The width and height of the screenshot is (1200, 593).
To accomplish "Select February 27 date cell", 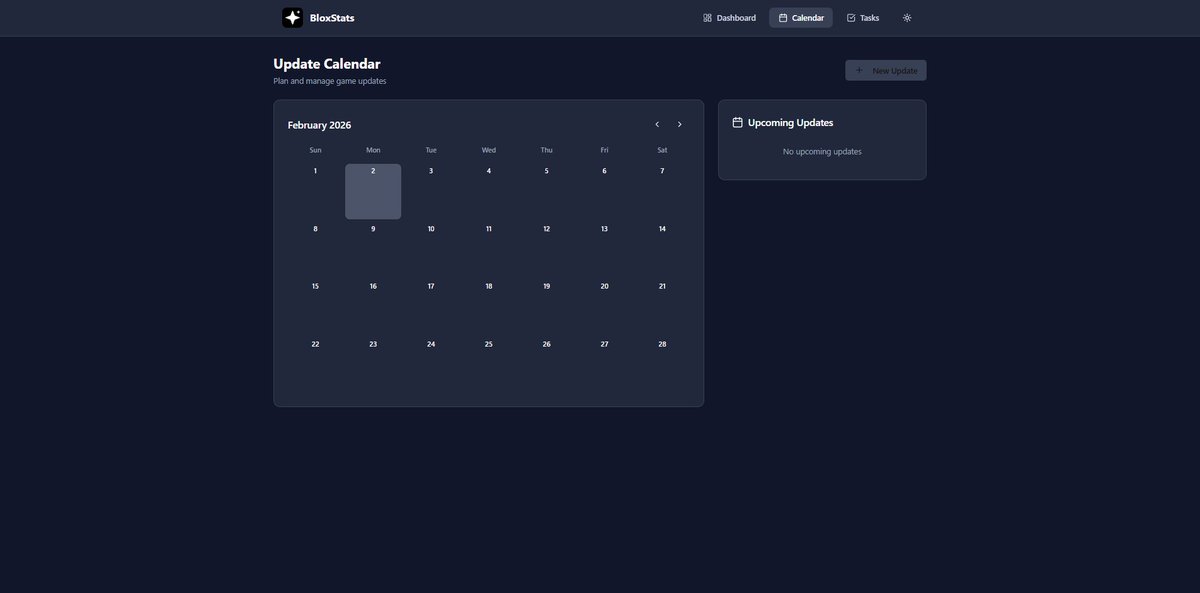I will pos(604,365).
